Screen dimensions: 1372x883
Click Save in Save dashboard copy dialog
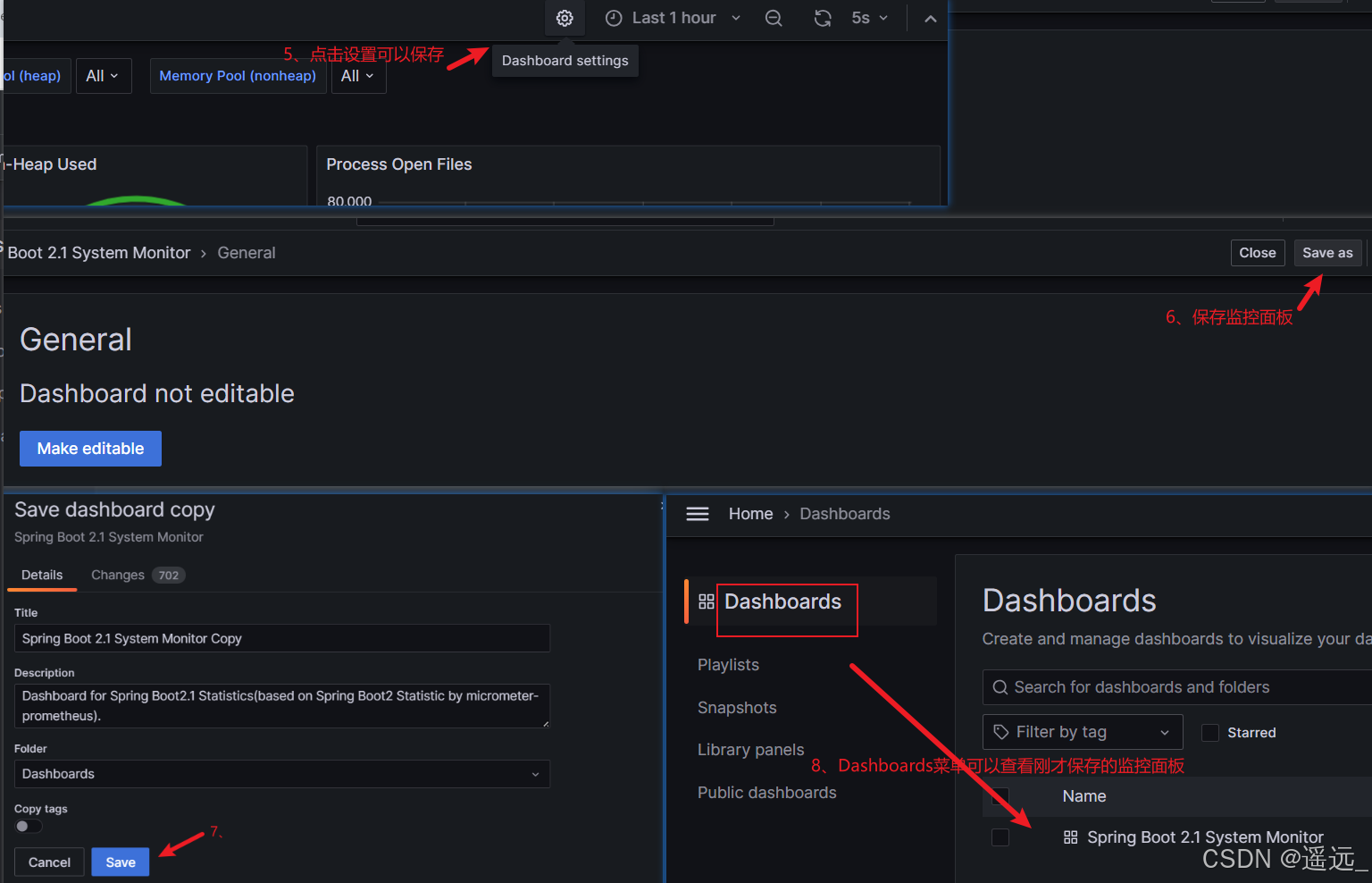pos(121,862)
